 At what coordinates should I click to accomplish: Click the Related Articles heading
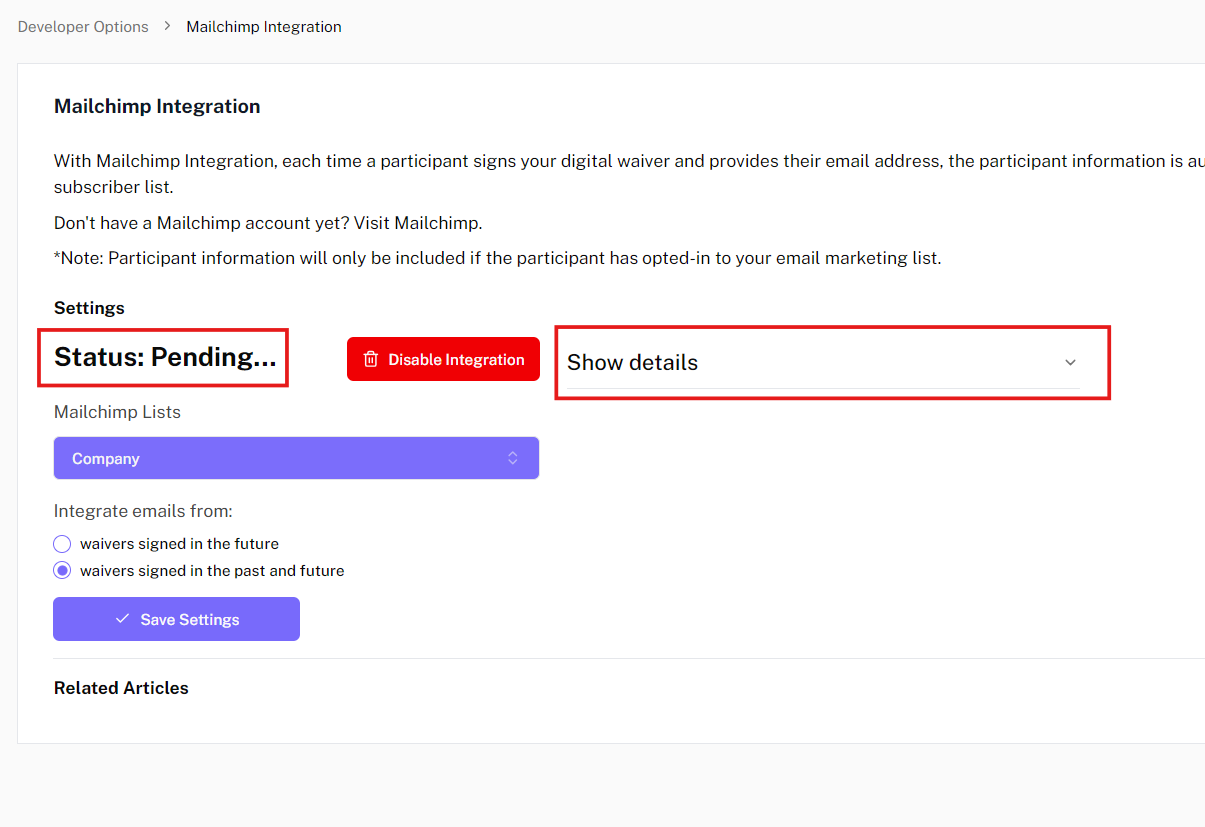pos(121,688)
